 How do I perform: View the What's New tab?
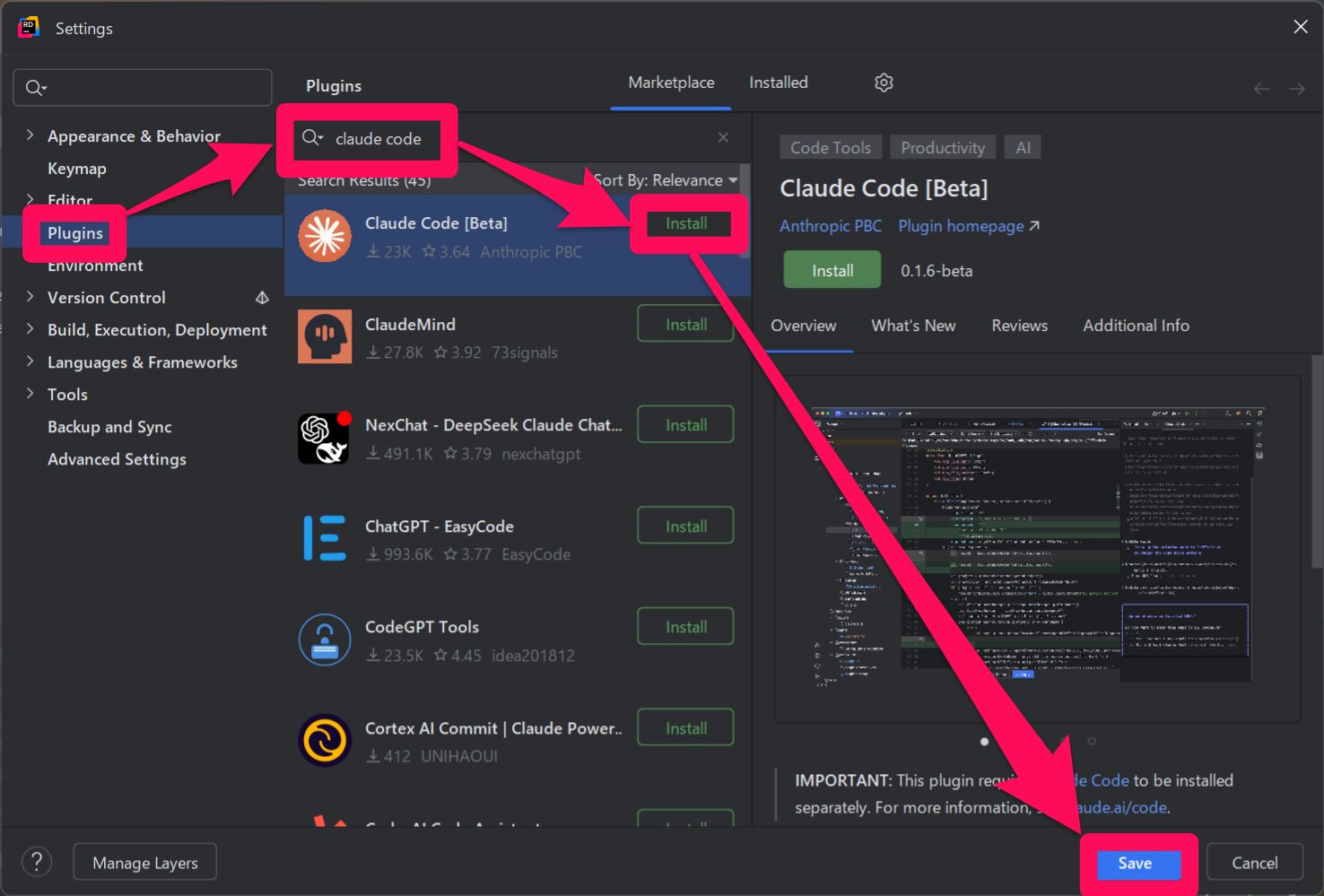[x=913, y=326]
